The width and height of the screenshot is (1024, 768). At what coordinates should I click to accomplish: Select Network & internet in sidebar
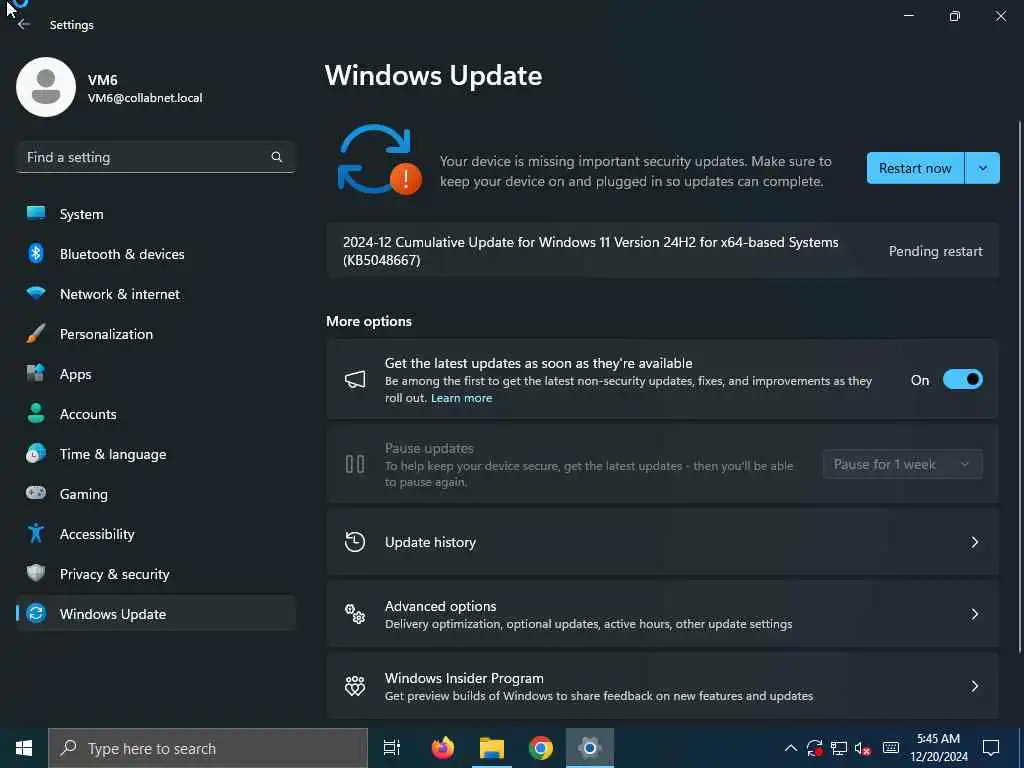[156, 293]
